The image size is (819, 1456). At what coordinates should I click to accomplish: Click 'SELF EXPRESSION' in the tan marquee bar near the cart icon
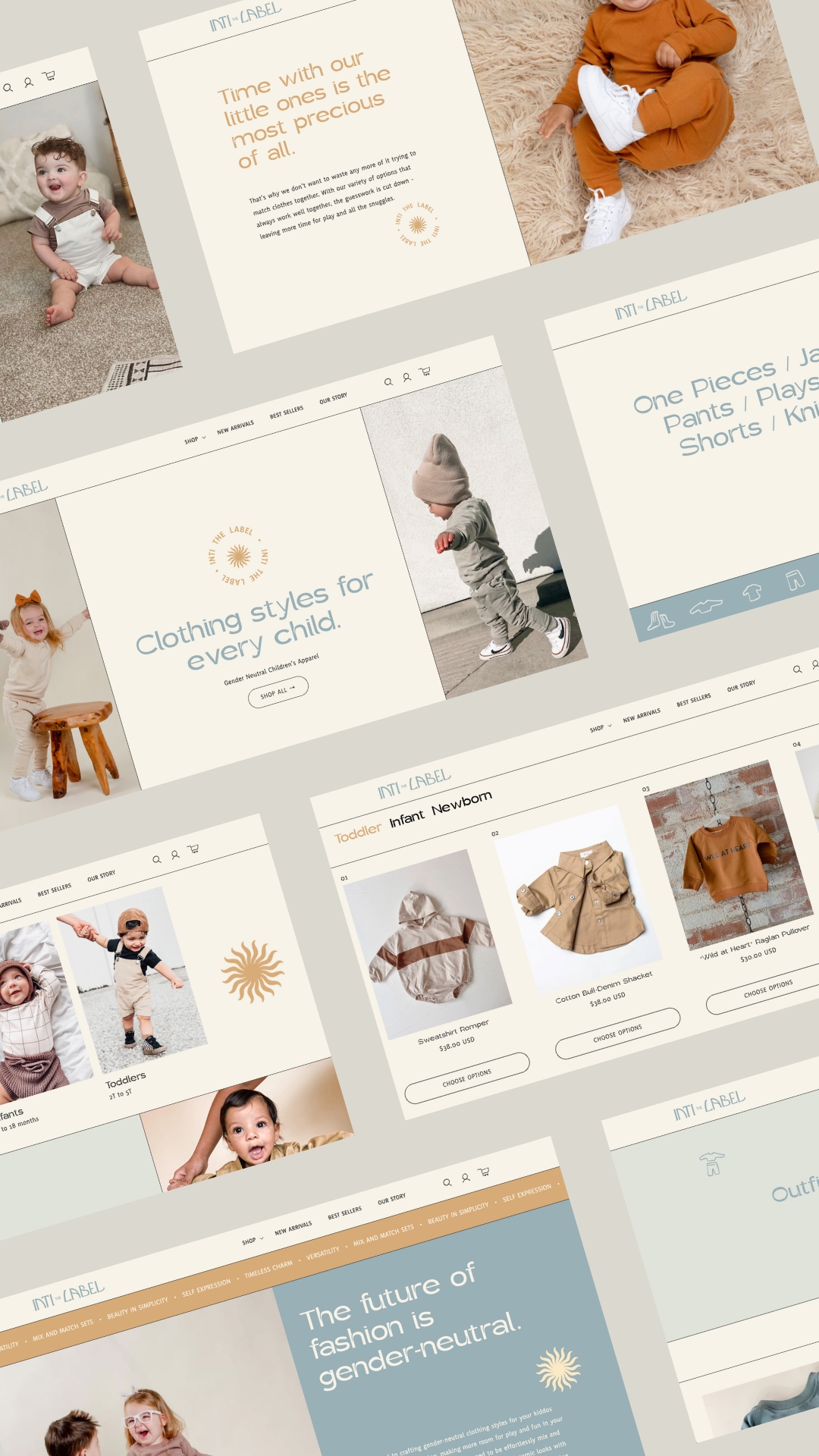[527, 1192]
